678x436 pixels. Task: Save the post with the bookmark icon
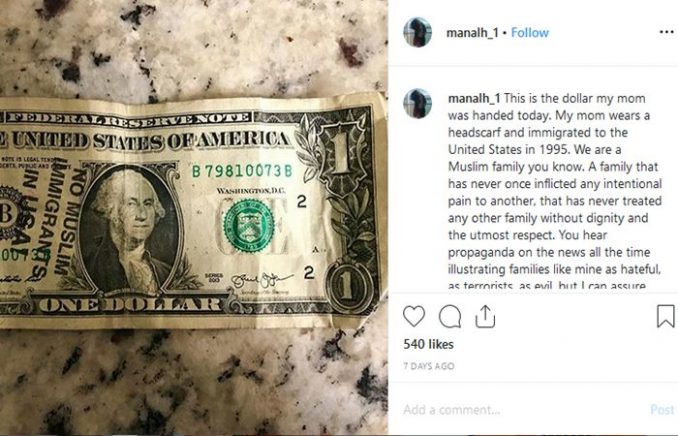665,316
